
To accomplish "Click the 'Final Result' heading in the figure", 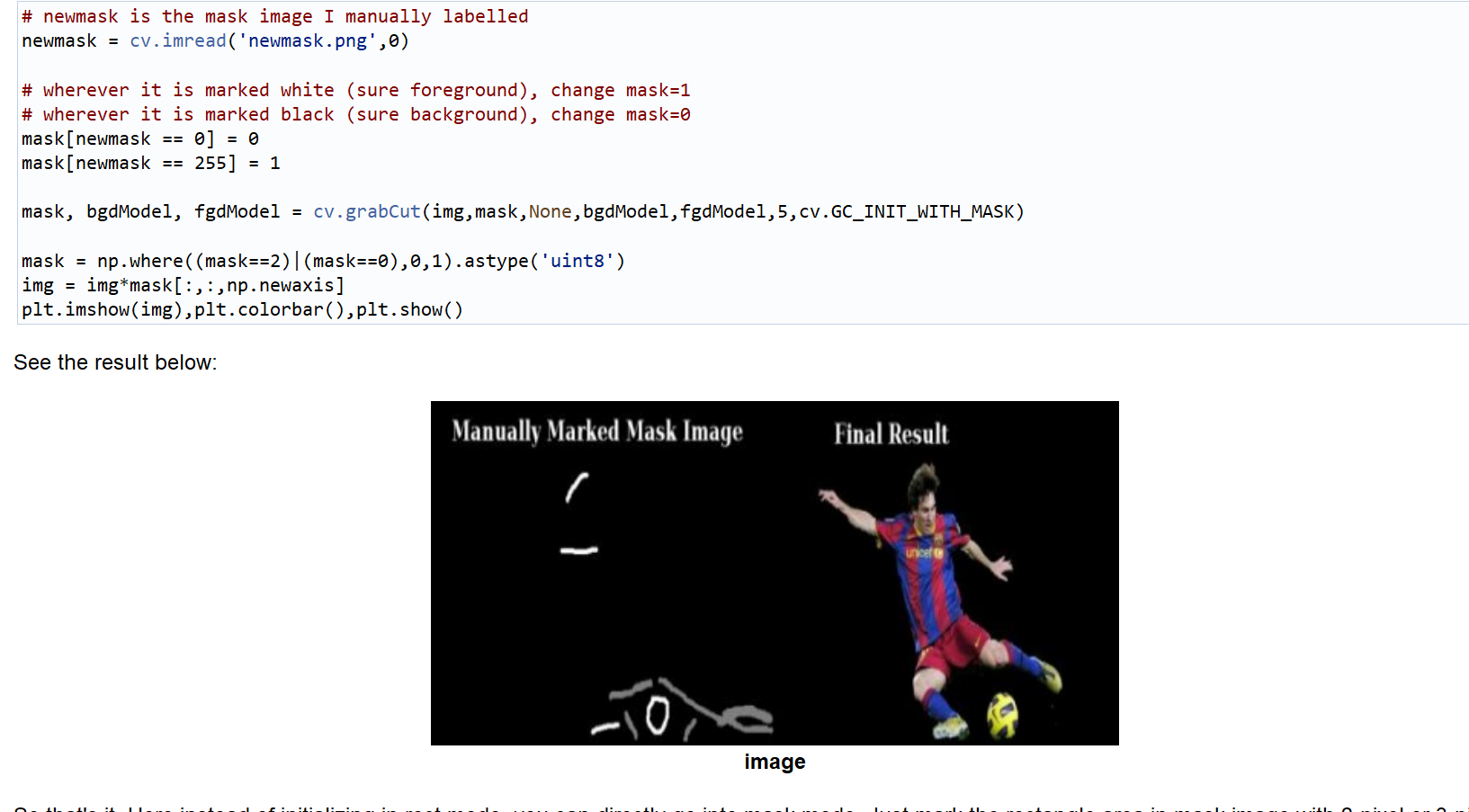I will point(891,434).
